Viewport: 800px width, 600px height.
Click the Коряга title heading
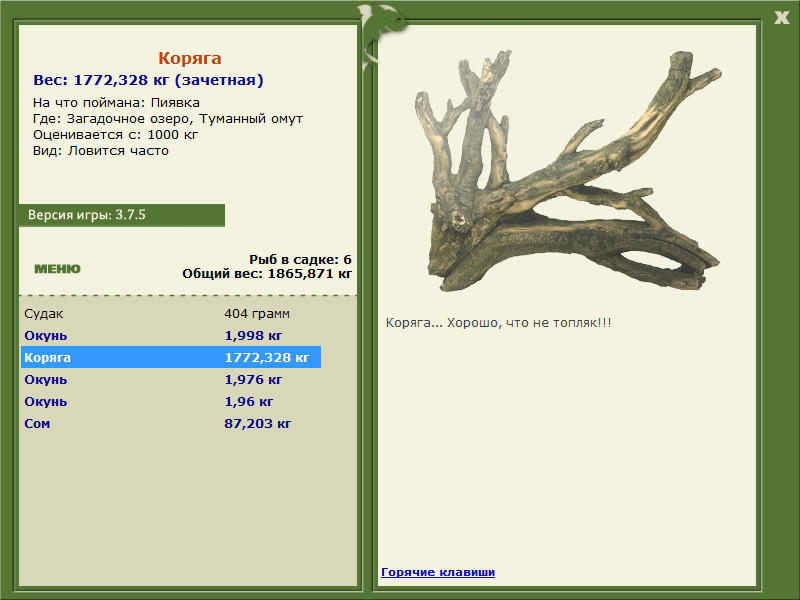(189, 58)
